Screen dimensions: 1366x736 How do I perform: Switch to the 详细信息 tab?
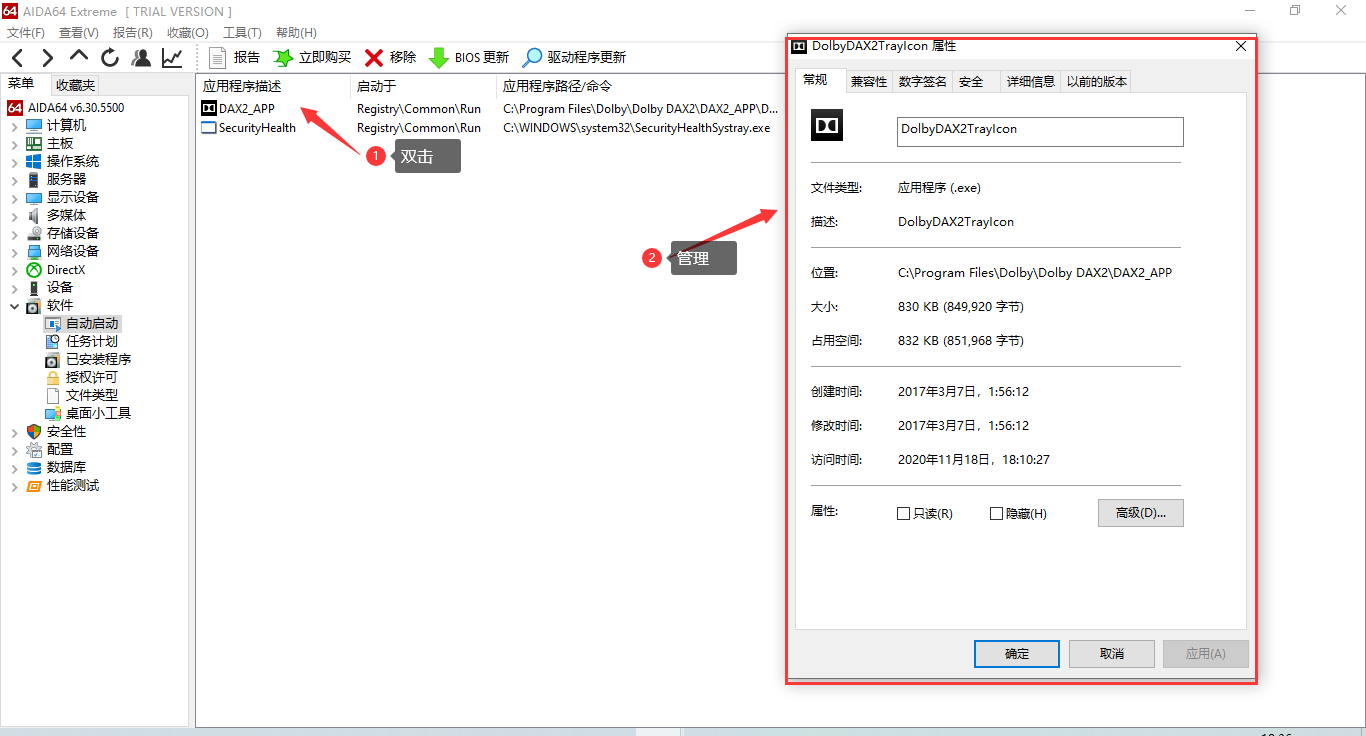pos(1030,82)
